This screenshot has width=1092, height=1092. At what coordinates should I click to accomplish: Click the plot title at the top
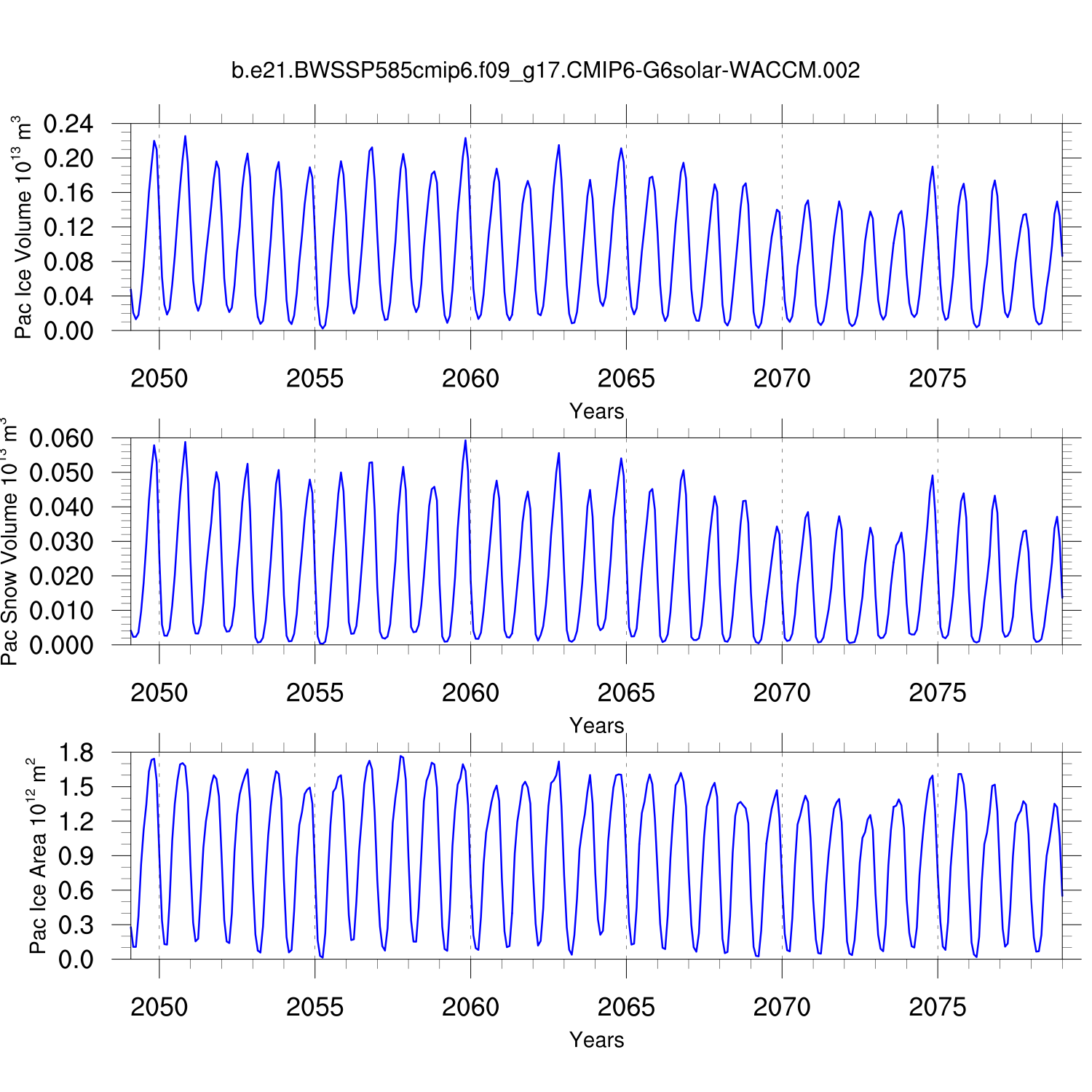545,71
